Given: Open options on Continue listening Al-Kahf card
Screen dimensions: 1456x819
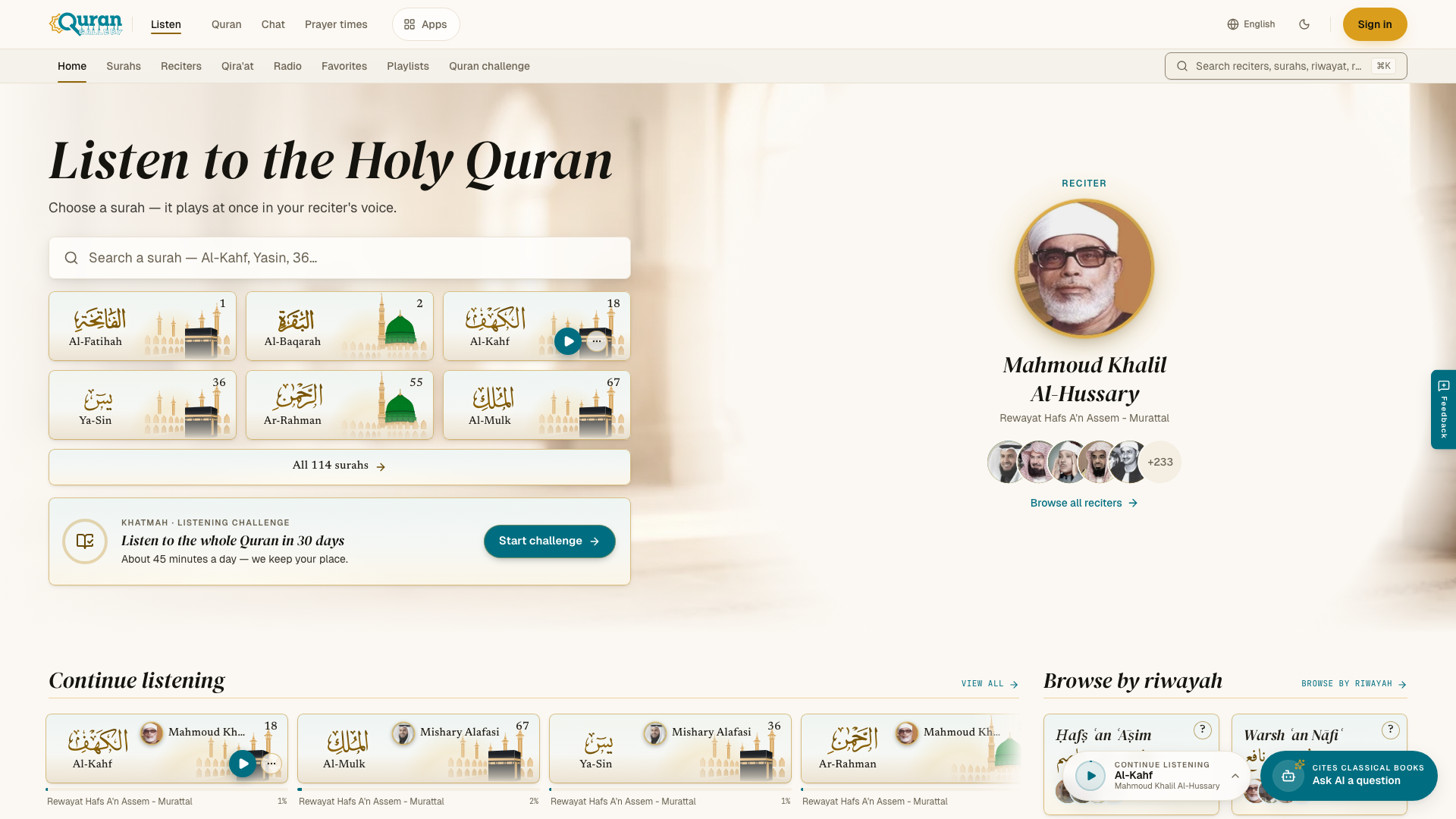Looking at the screenshot, I should (x=271, y=764).
